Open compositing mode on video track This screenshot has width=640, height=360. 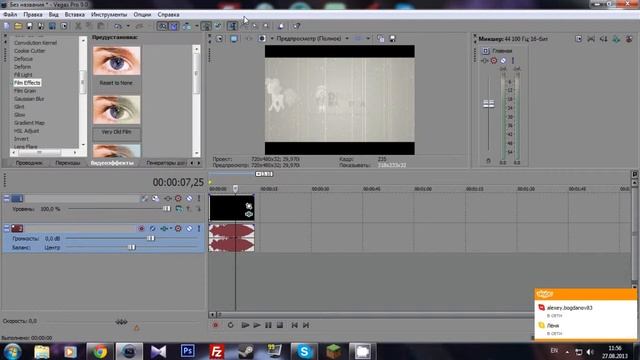click(179, 209)
